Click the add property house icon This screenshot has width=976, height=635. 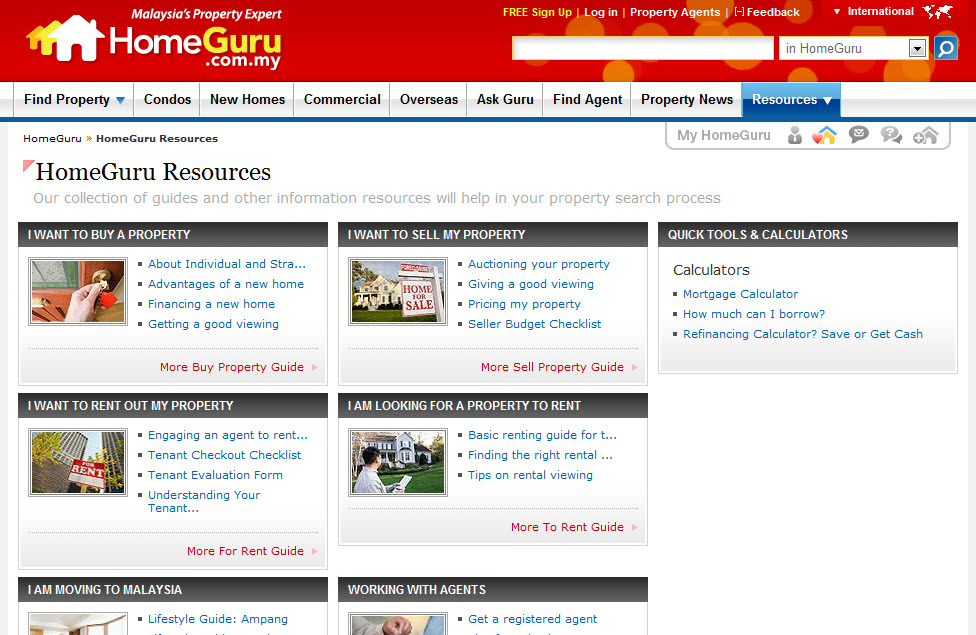point(925,136)
